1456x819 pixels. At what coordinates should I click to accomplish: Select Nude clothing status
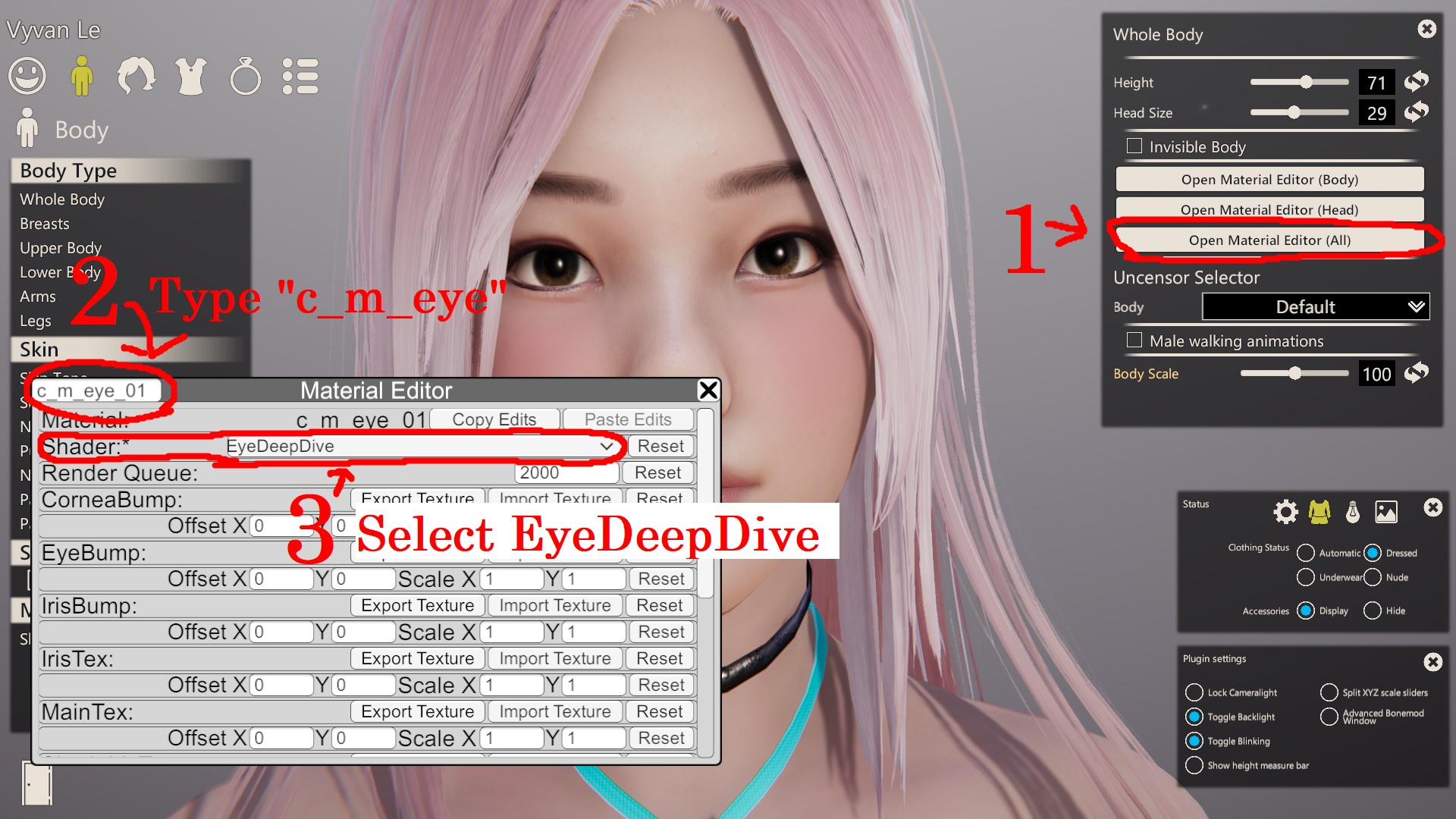1373,577
